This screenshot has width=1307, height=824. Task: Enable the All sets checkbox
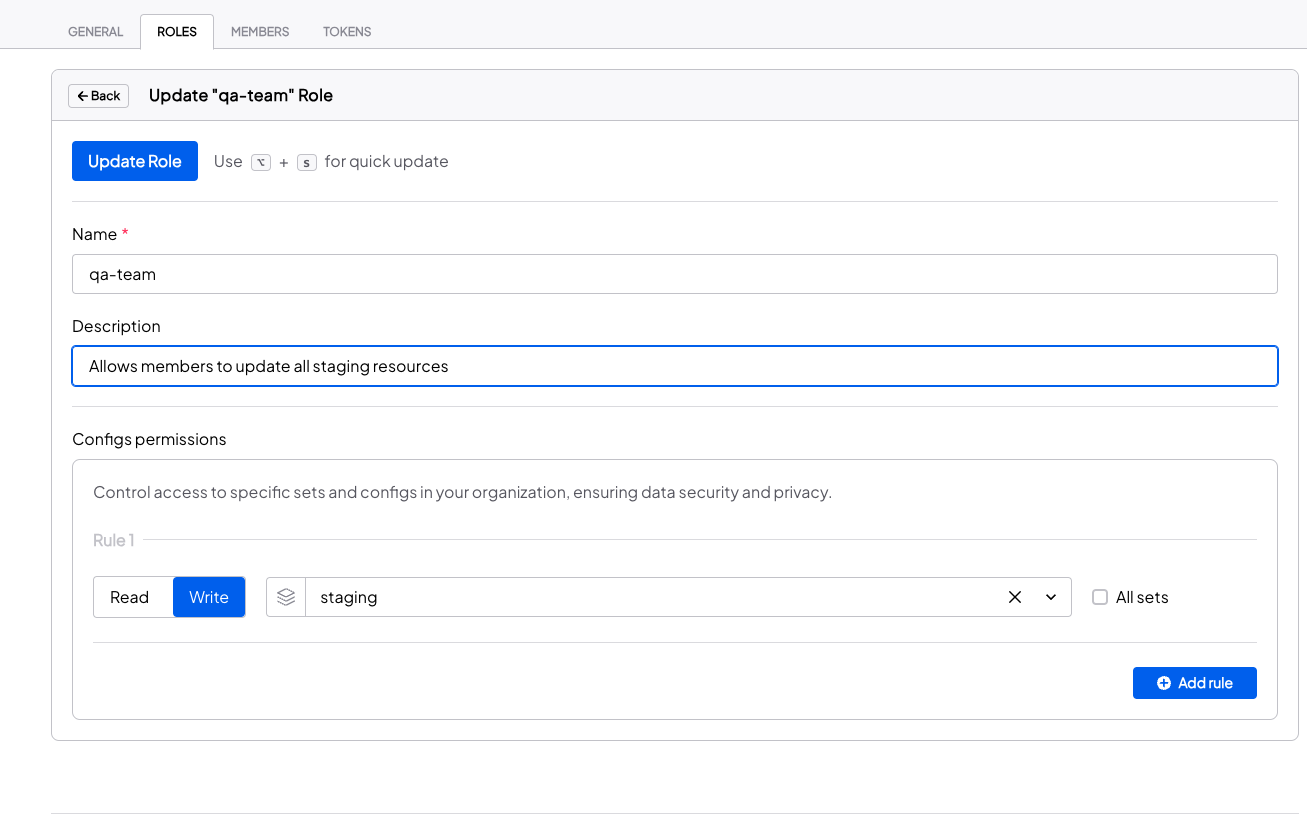[1100, 597]
